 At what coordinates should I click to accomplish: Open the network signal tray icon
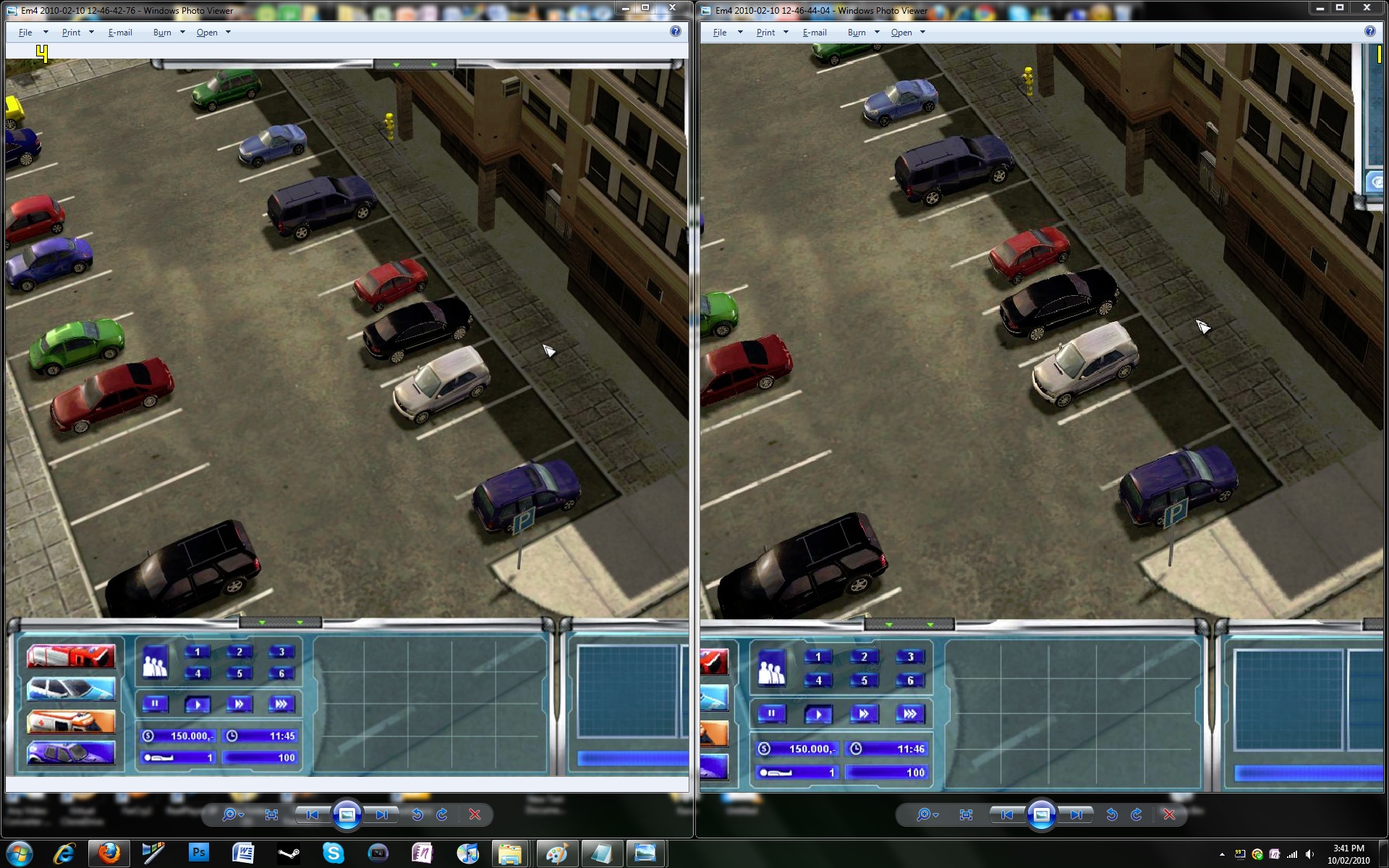tap(1292, 854)
